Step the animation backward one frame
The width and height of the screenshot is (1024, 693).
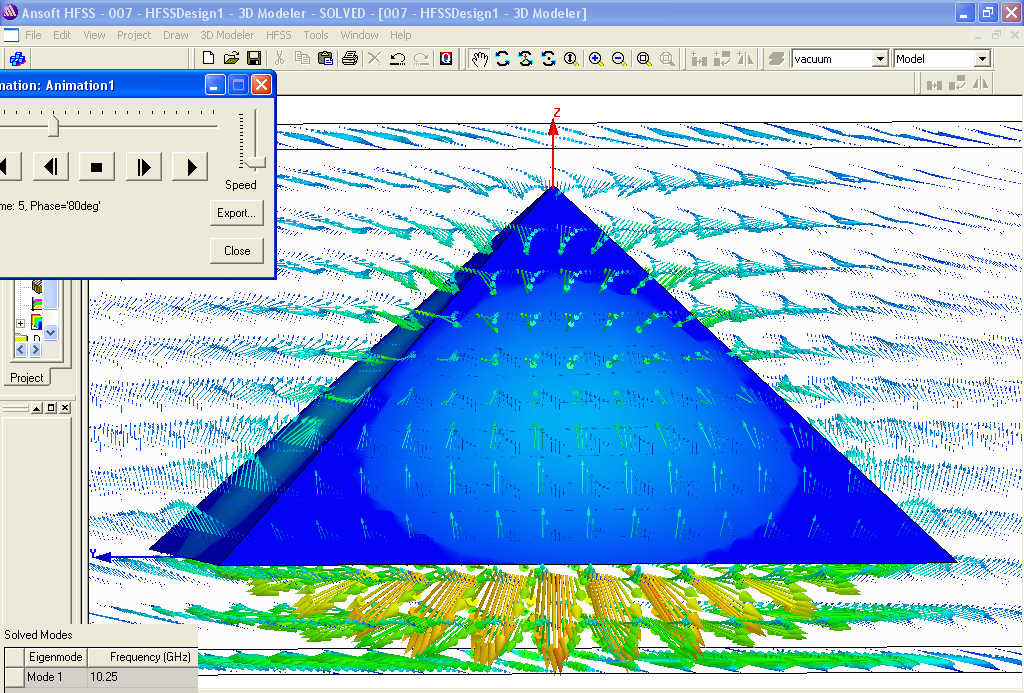51,167
